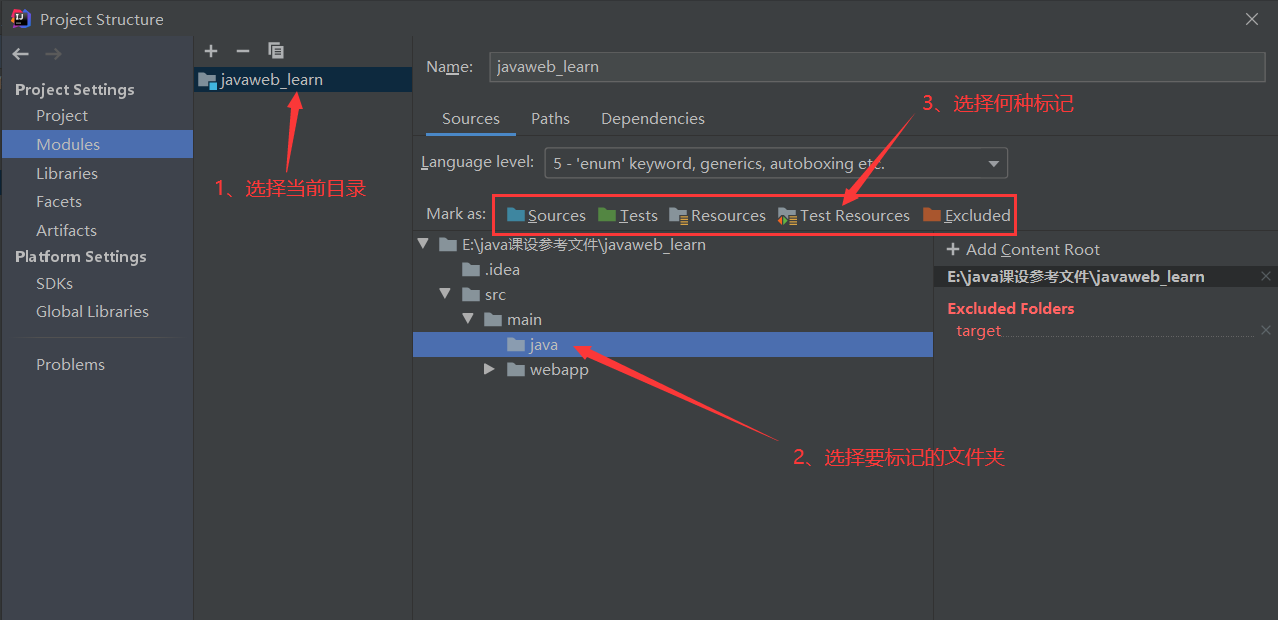Click the back navigation arrow

point(21,54)
